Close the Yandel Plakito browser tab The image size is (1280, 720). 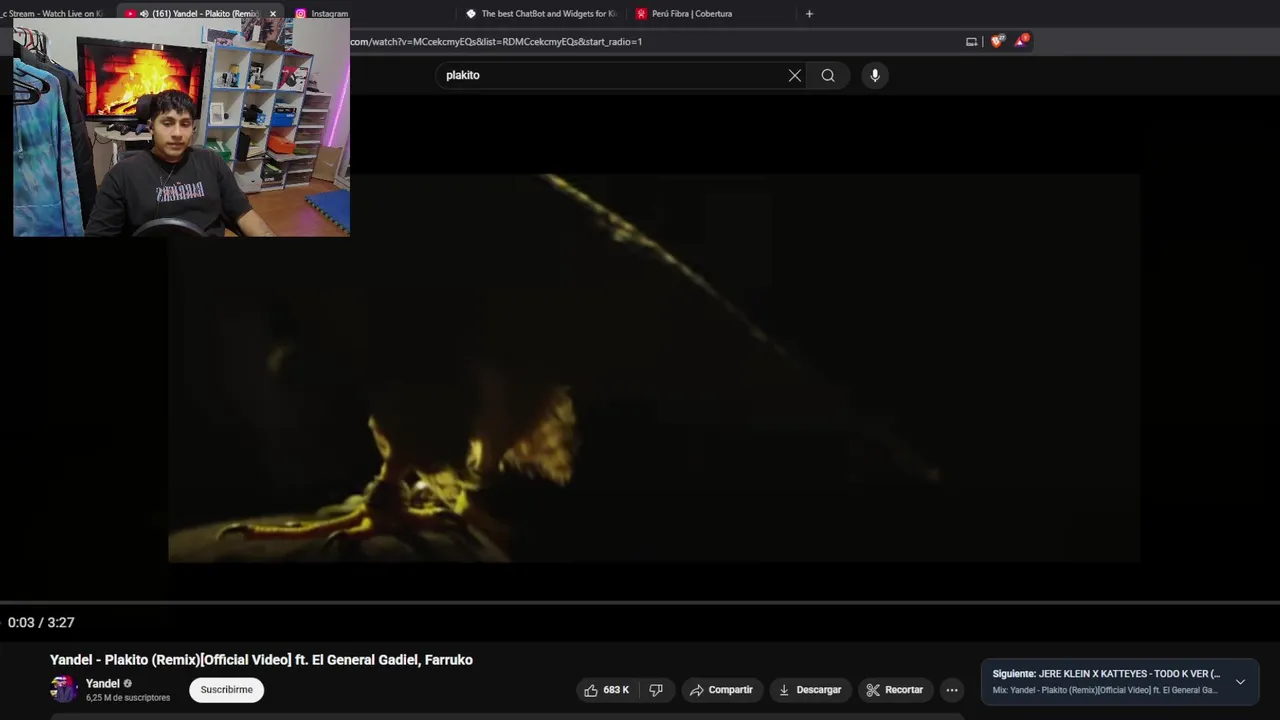273,14
